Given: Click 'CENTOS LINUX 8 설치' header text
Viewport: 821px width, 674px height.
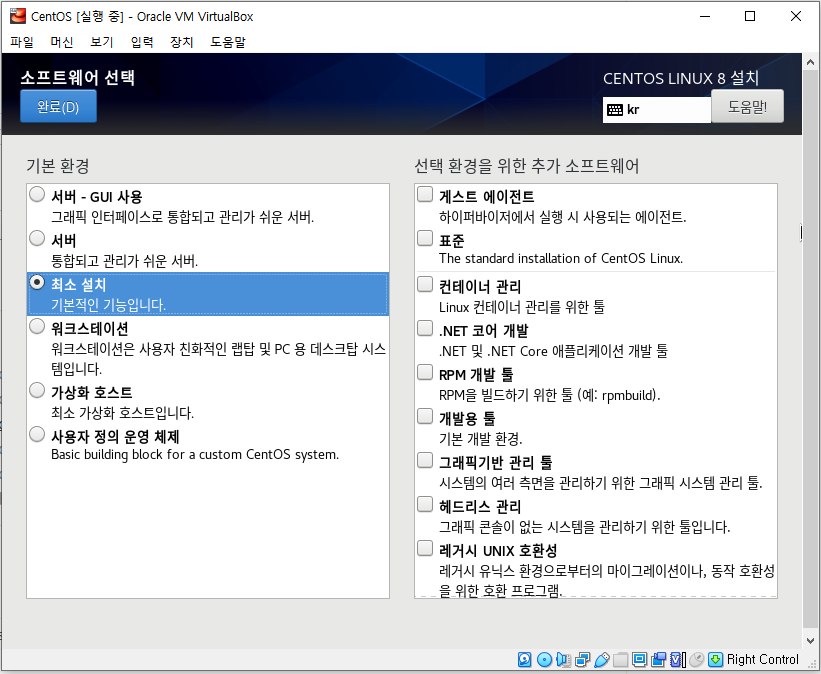Looking at the screenshot, I should (x=681, y=78).
